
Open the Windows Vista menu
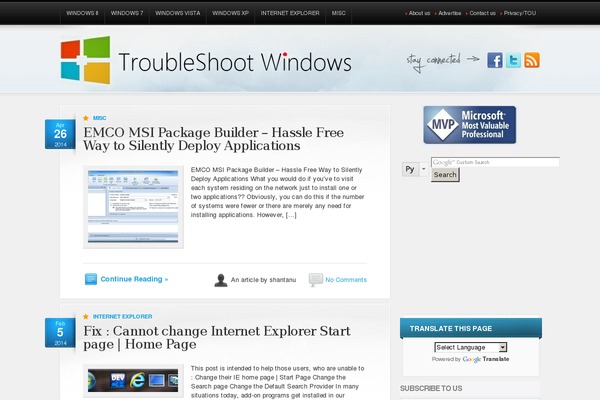(178, 13)
